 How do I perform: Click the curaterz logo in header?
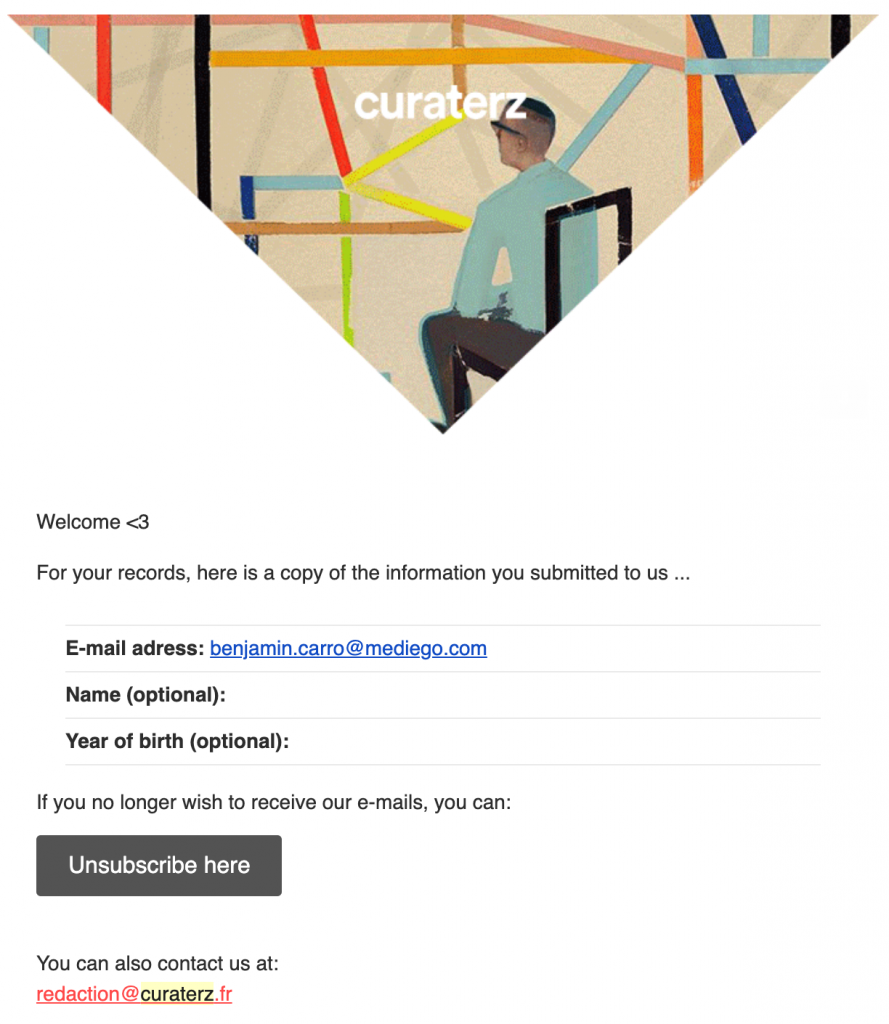[x=440, y=103]
